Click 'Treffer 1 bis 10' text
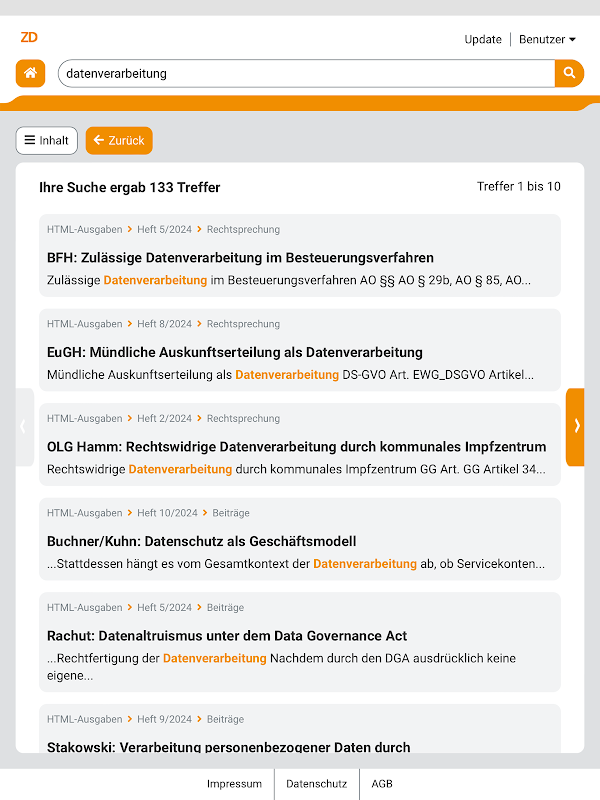 pos(519,186)
